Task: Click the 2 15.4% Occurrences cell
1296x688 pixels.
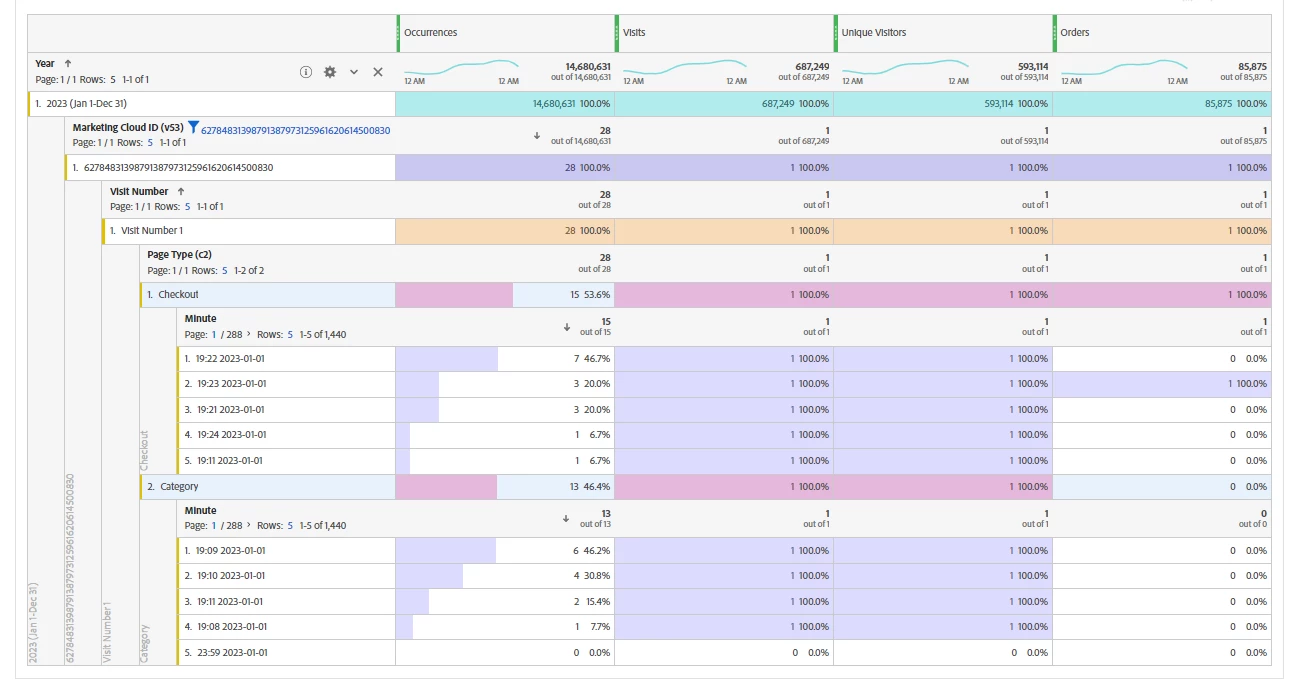Action: tap(505, 602)
